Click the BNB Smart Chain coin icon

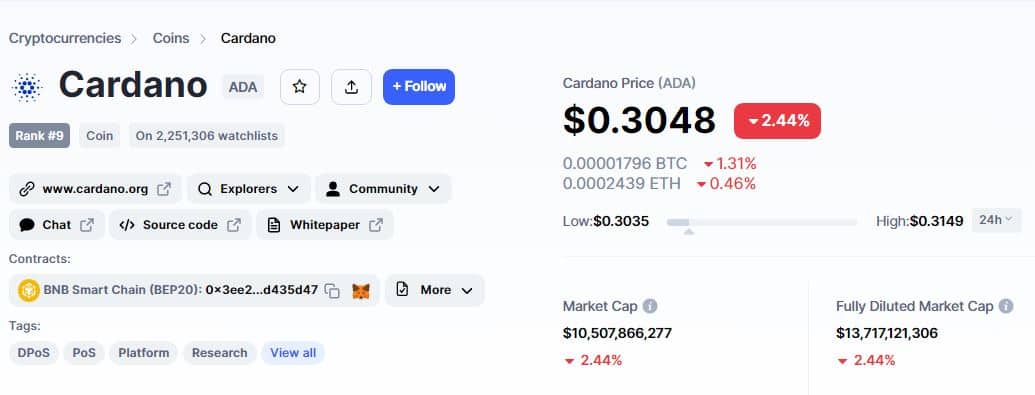29,291
